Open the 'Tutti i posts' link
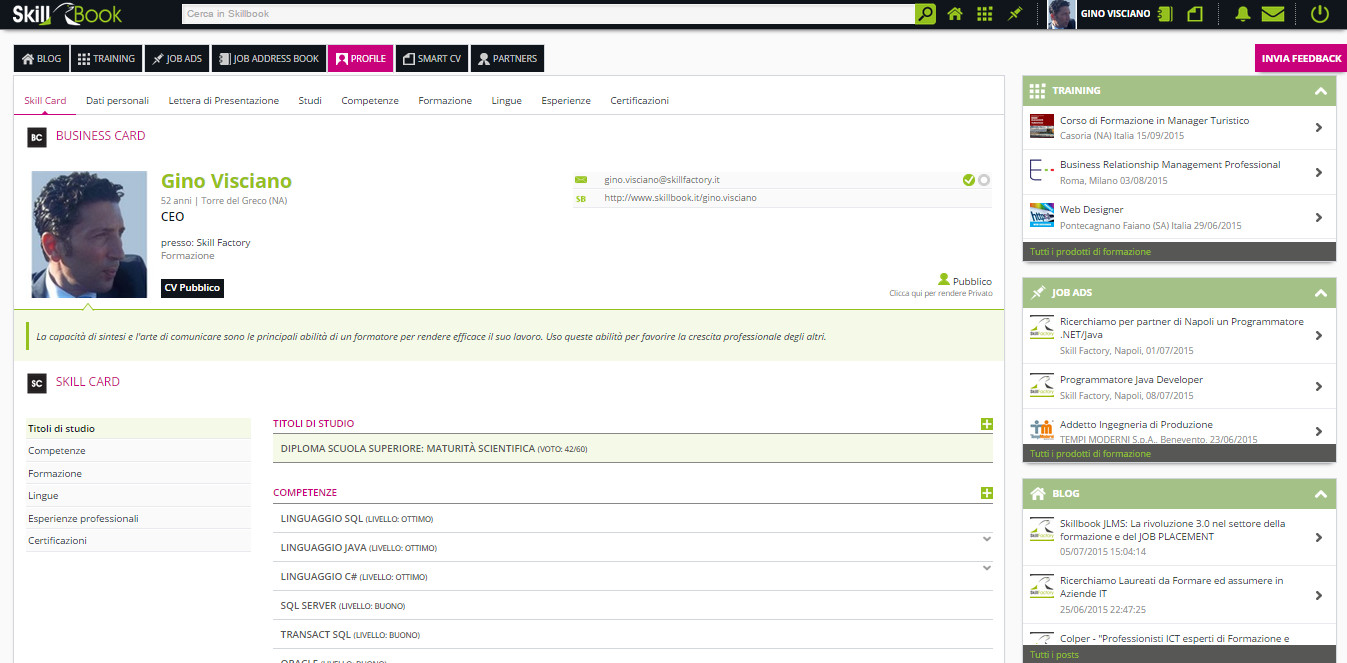 click(1054, 655)
